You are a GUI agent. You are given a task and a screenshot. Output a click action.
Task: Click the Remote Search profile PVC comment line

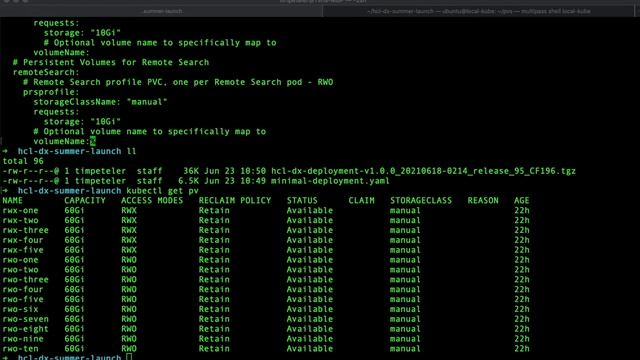(x=178, y=82)
